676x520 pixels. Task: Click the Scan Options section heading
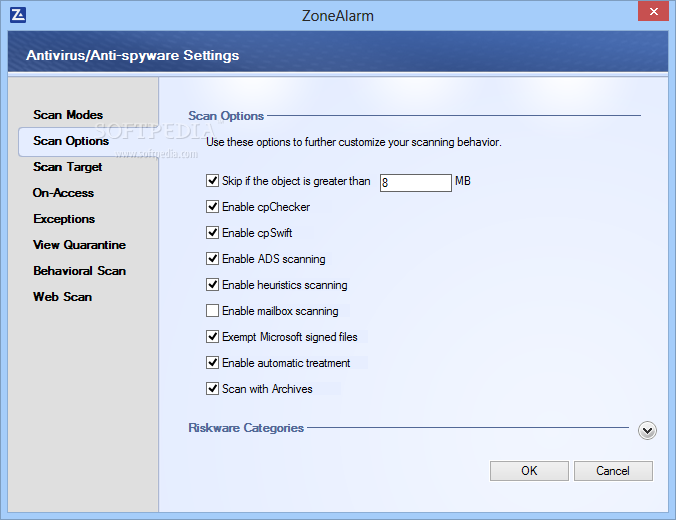point(226,116)
